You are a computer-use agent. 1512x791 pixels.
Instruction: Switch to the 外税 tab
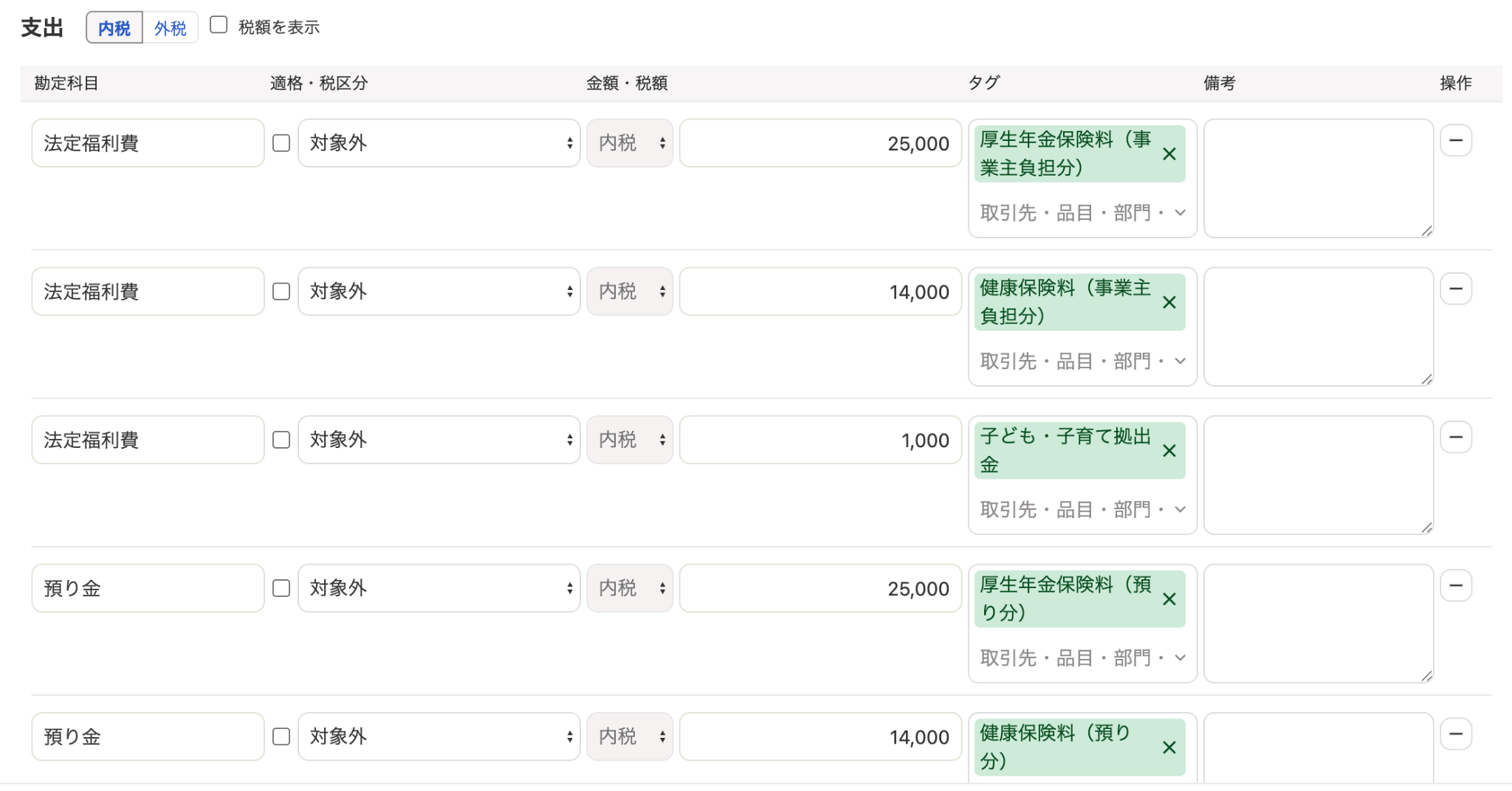(171, 28)
